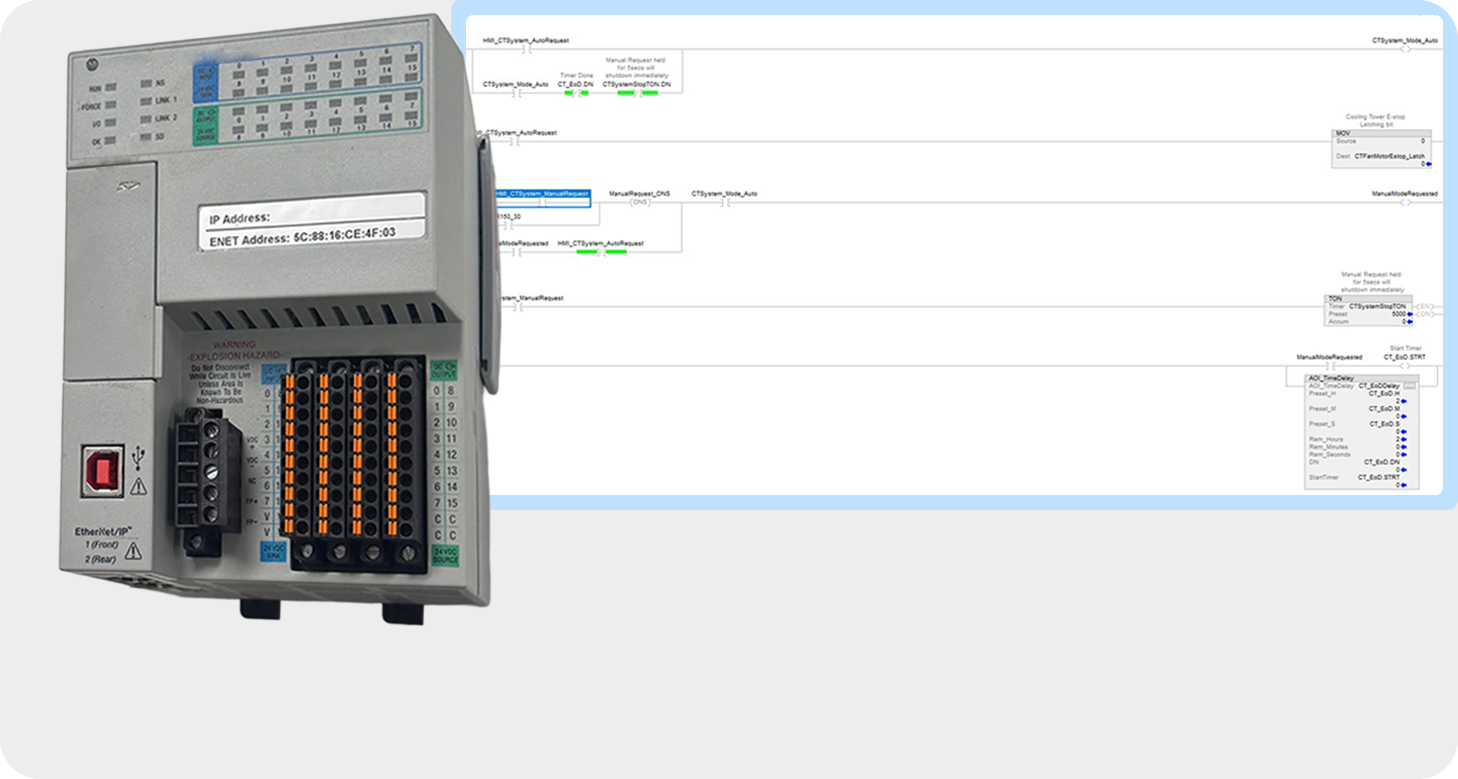Select the CTSystemStopTON.DN contact
The width and height of the screenshot is (1458, 779).
pos(638,93)
